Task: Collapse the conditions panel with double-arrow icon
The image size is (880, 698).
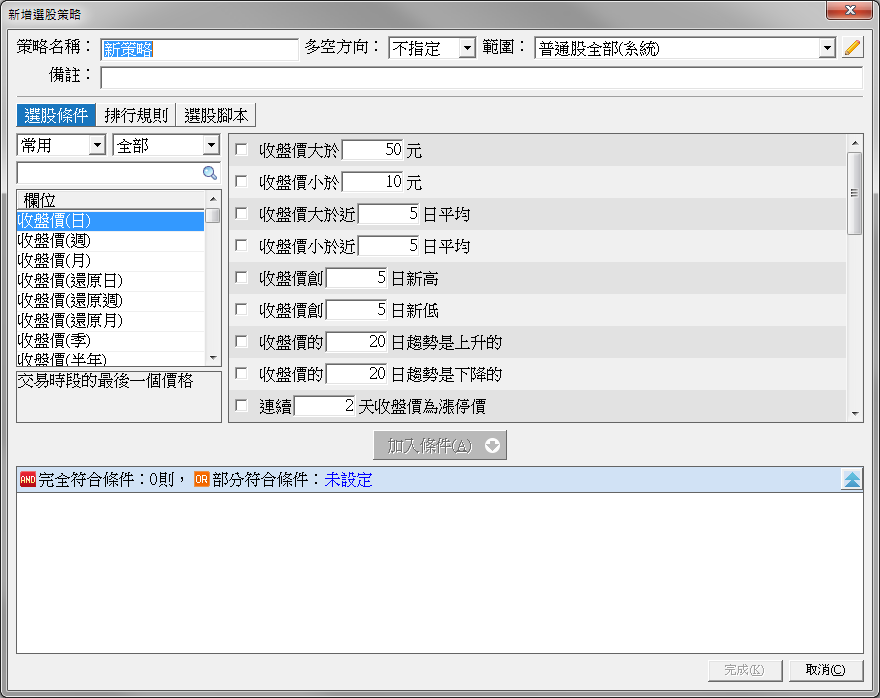Action: 851,480
